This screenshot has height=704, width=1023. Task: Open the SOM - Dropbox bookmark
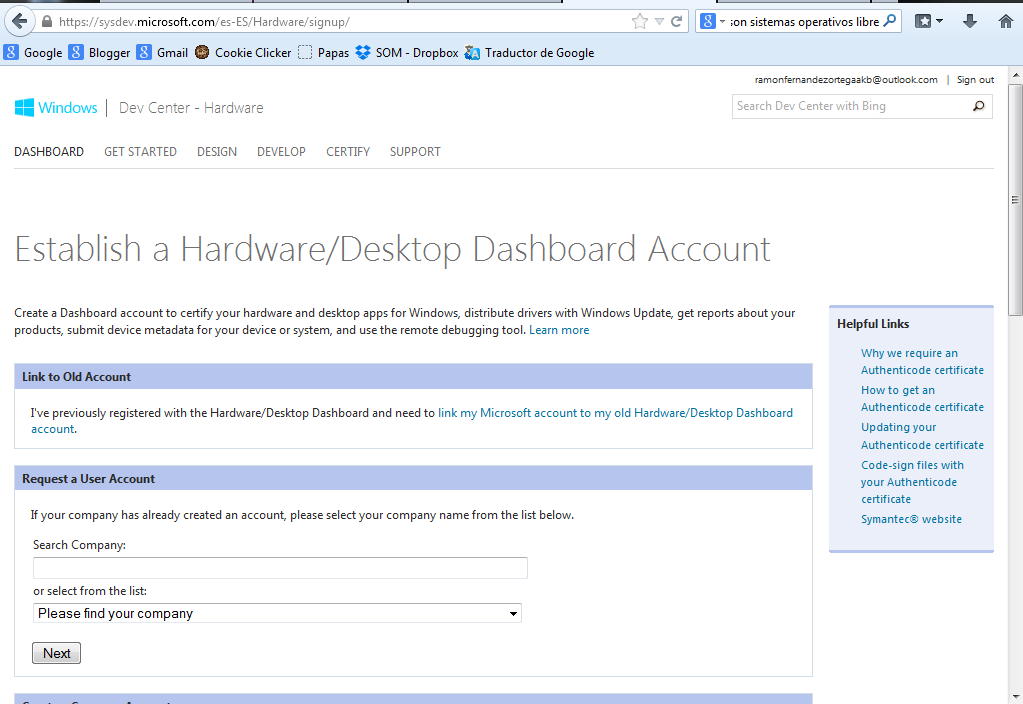tap(407, 53)
